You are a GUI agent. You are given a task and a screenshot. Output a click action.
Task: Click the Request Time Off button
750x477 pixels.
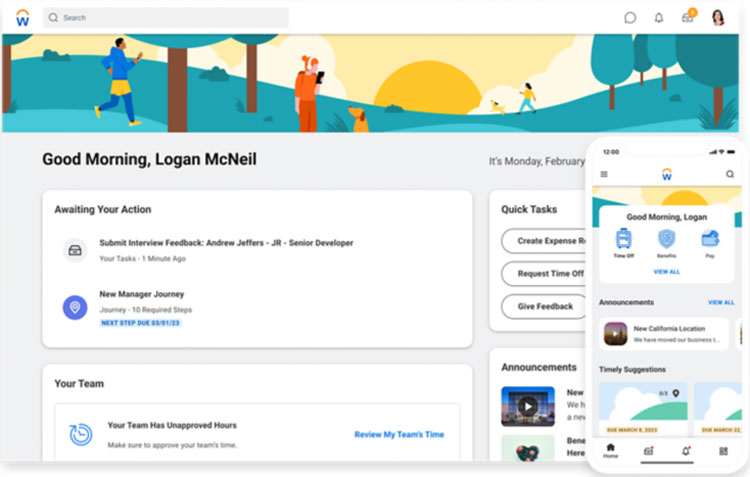coord(543,273)
